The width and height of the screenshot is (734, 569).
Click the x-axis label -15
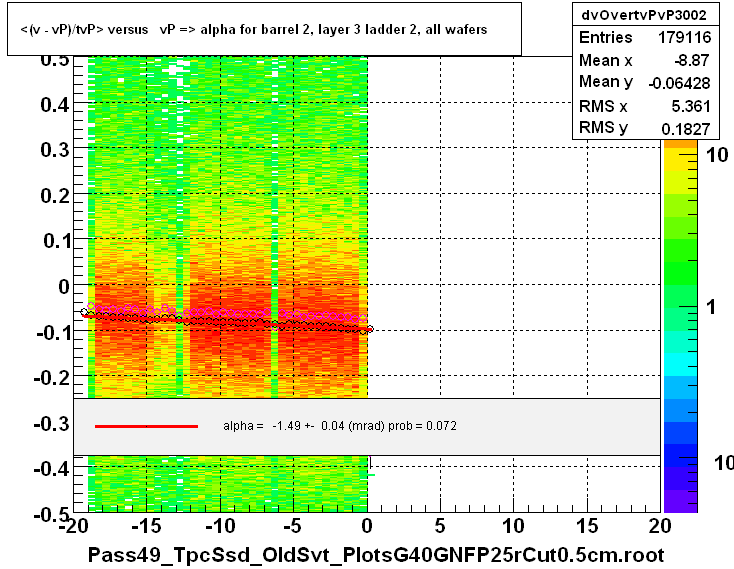click(147, 527)
